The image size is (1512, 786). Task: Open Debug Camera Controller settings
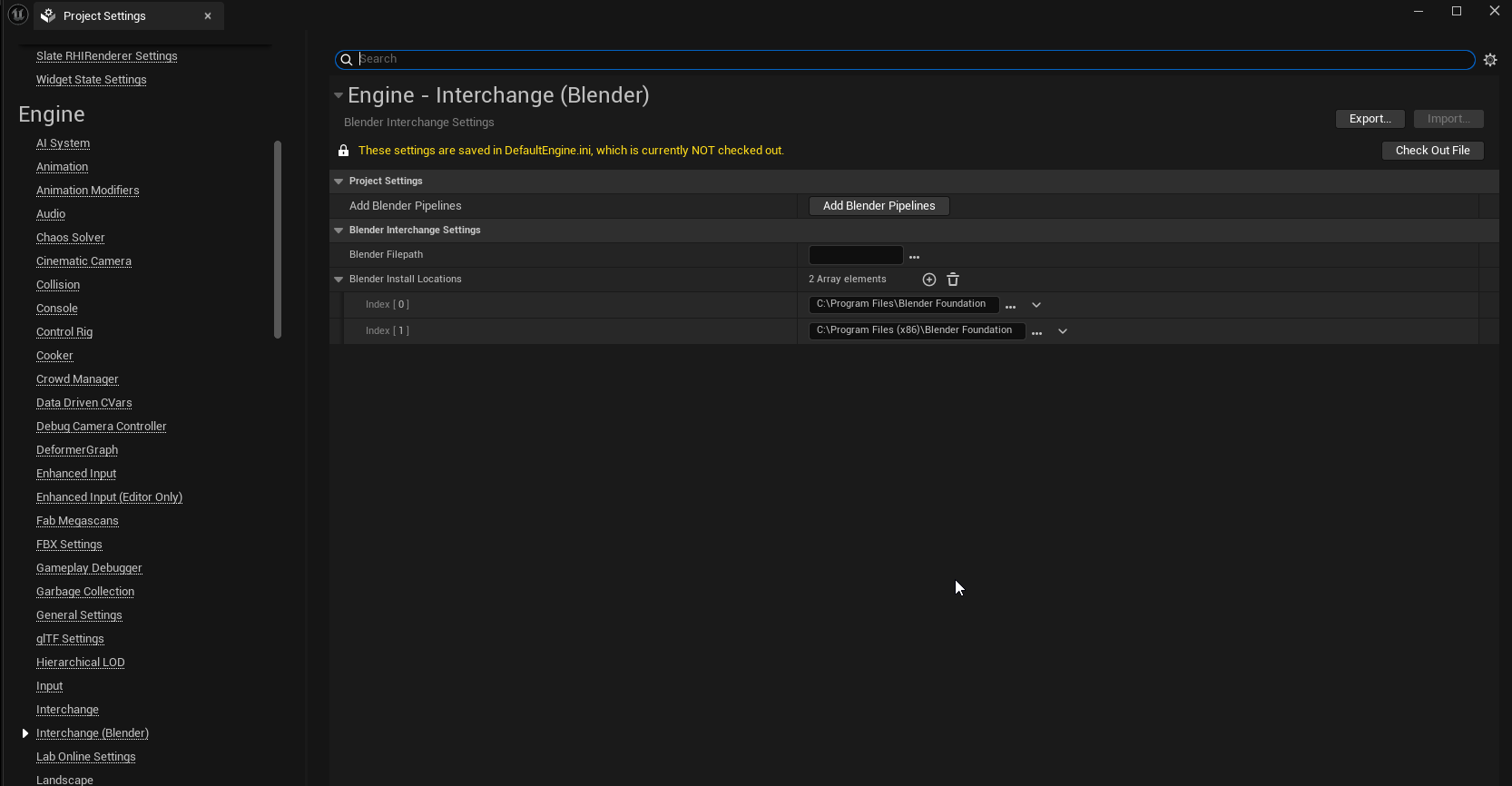[x=102, y=427]
